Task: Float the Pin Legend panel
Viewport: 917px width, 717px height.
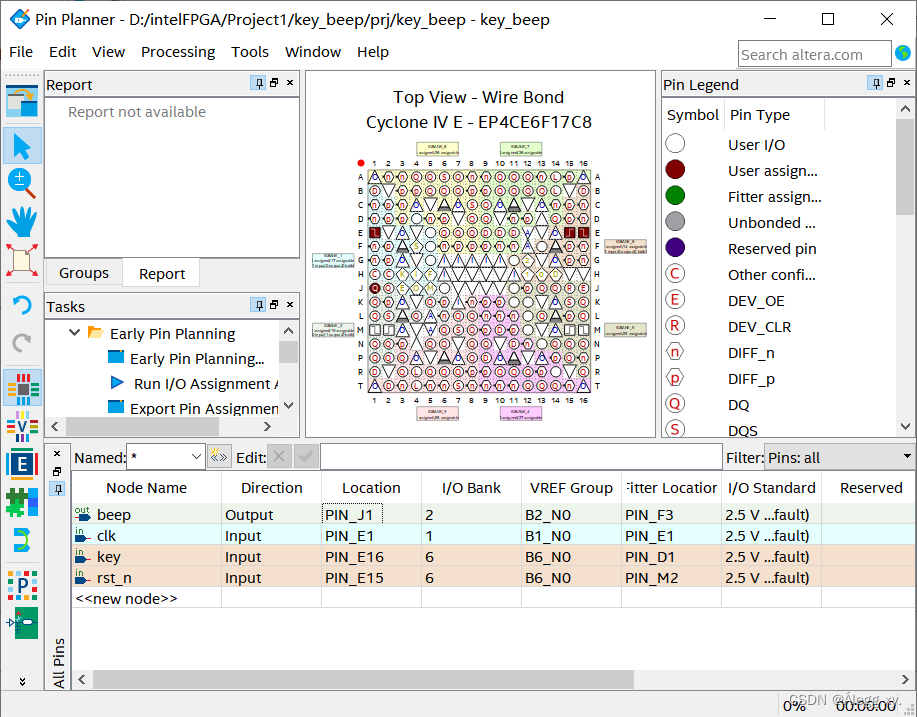Action: coord(891,83)
